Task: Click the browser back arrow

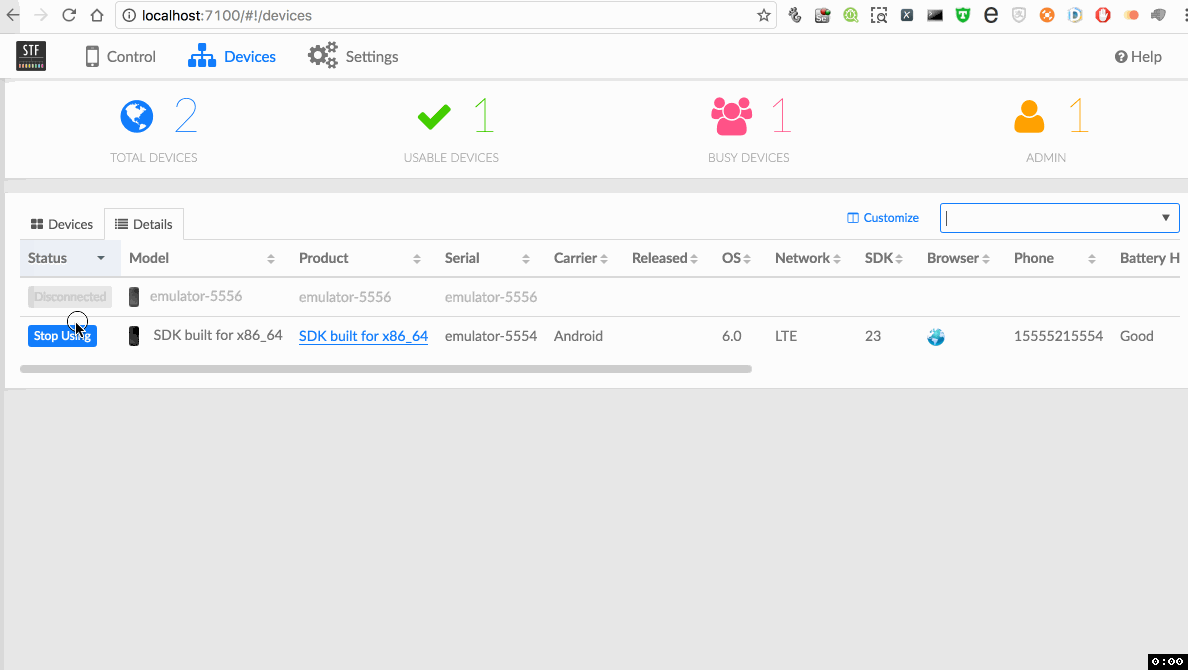Action: 13,15
